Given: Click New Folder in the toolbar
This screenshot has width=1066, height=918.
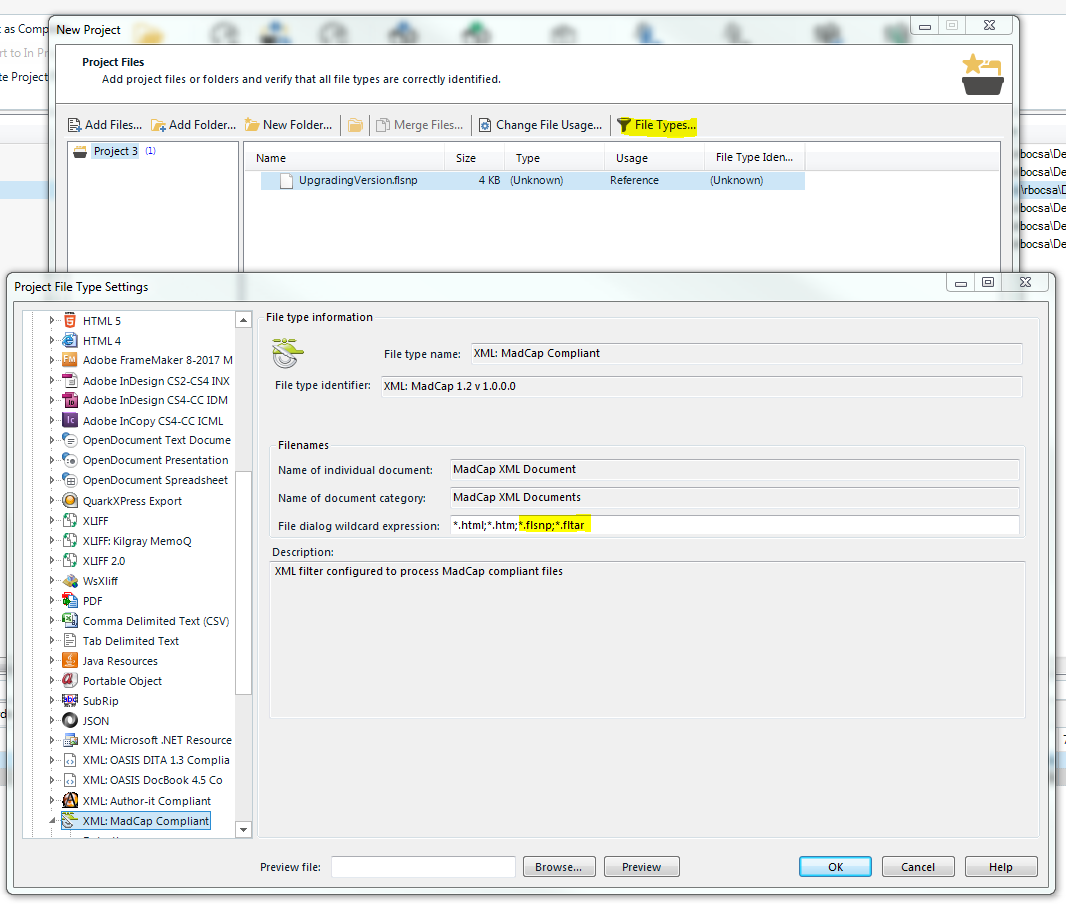Looking at the screenshot, I should pos(289,125).
